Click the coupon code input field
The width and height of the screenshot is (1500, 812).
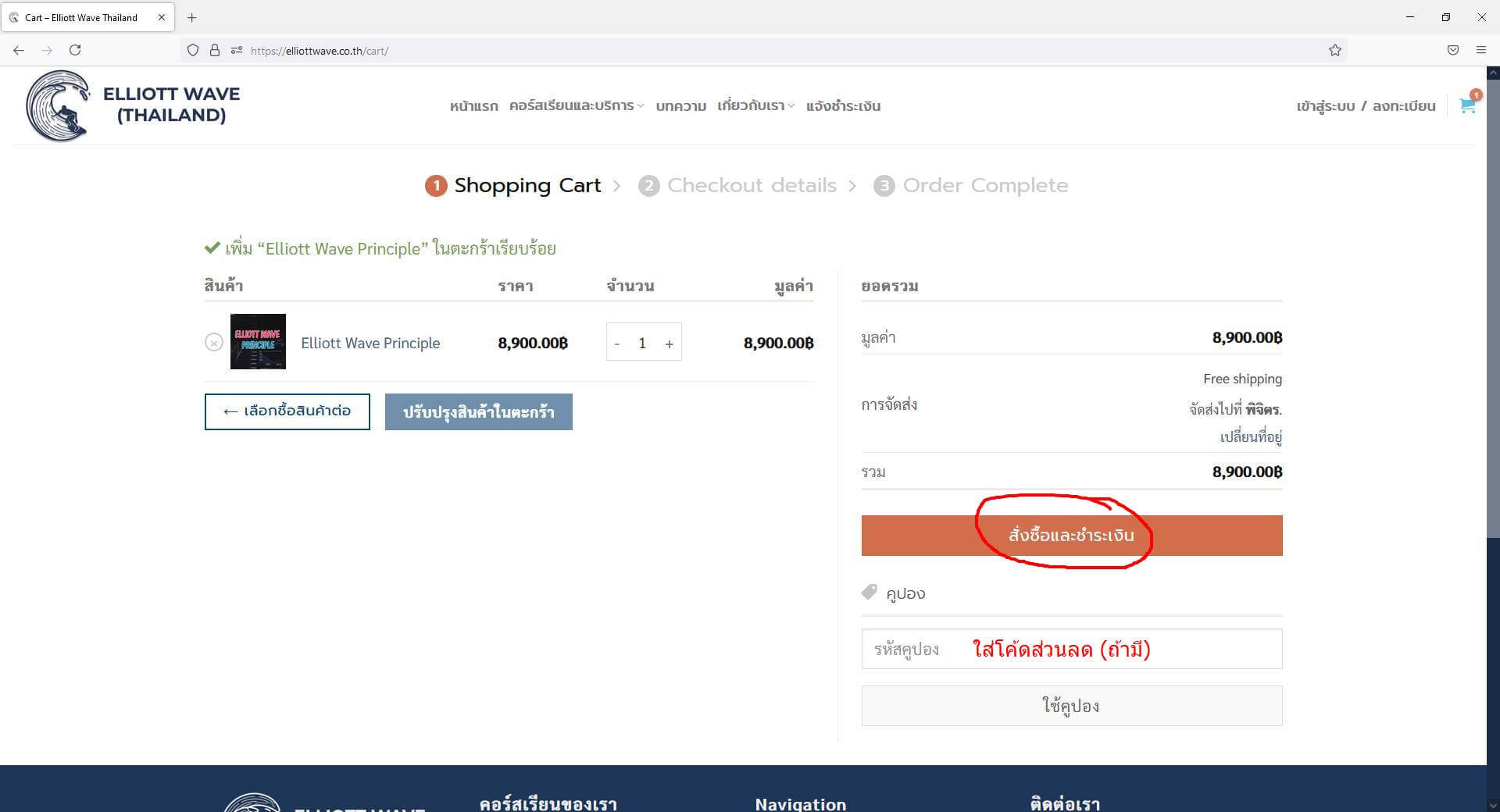coord(1071,649)
